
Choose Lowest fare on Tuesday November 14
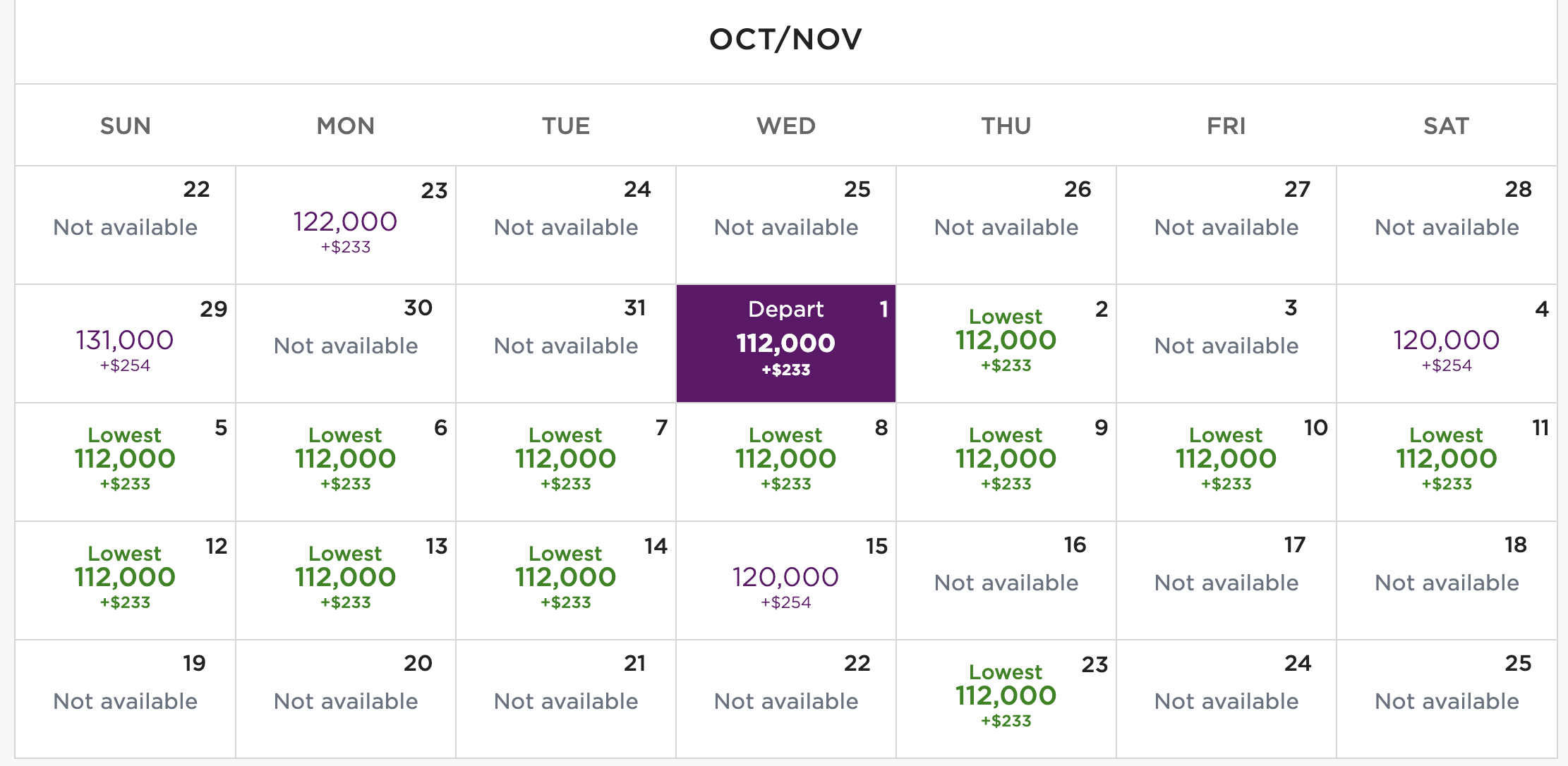[566, 580]
